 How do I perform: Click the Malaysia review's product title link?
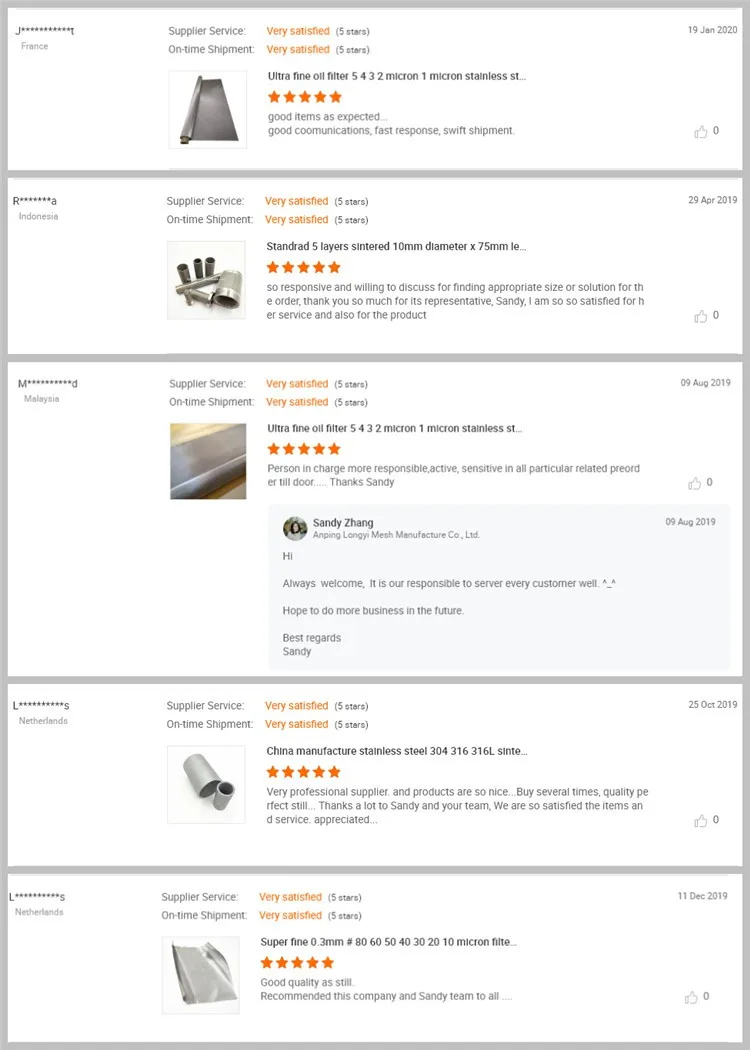(x=394, y=428)
